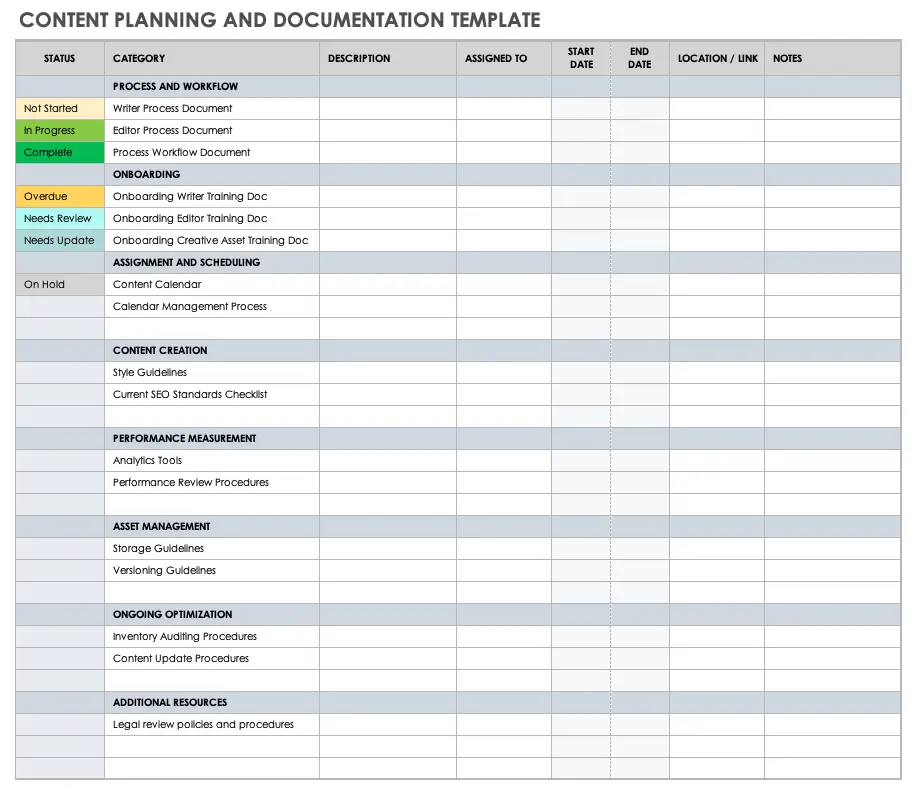
Task: Click the Needs Update status cell
Action: click(60, 241)
